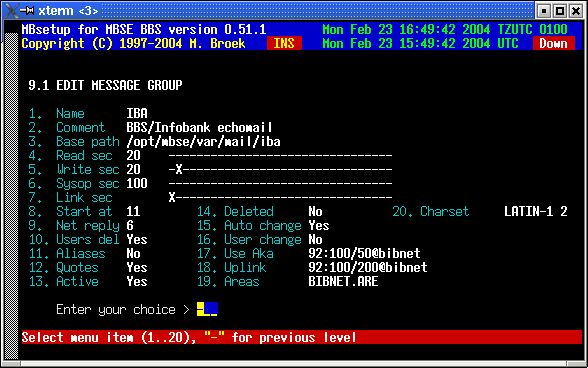588x368 pixels.
Task: Click the red Down status indicator
Action: click(x=554, y=44)
